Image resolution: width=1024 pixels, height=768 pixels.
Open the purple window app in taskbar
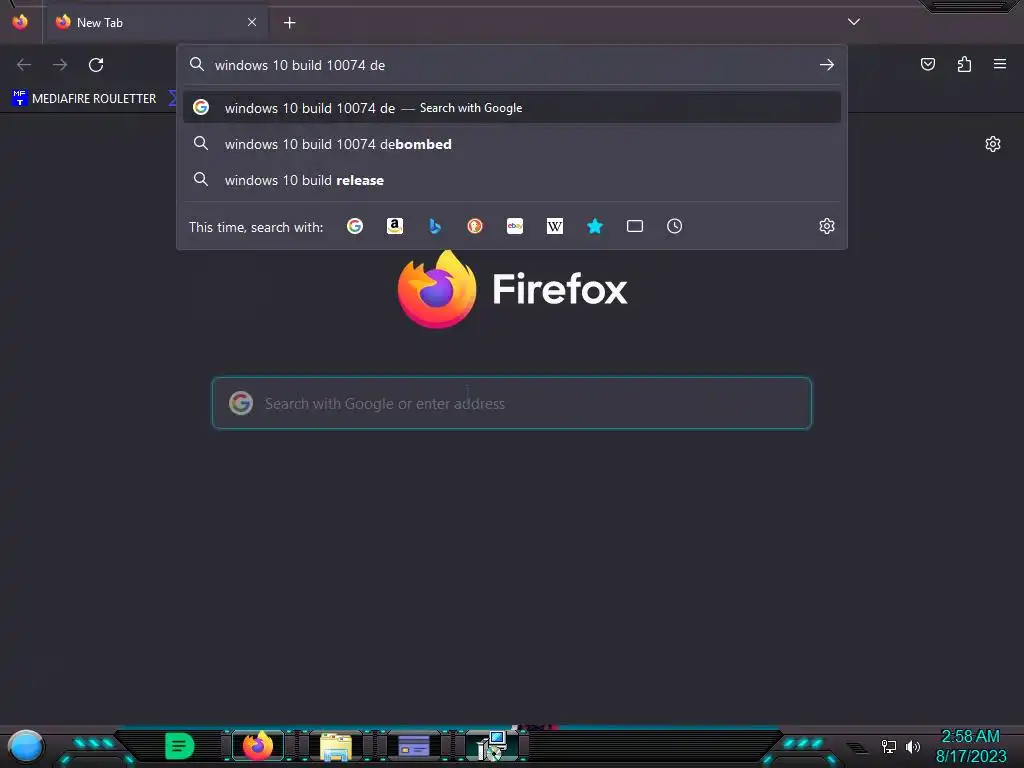click(x=413, y=746)
